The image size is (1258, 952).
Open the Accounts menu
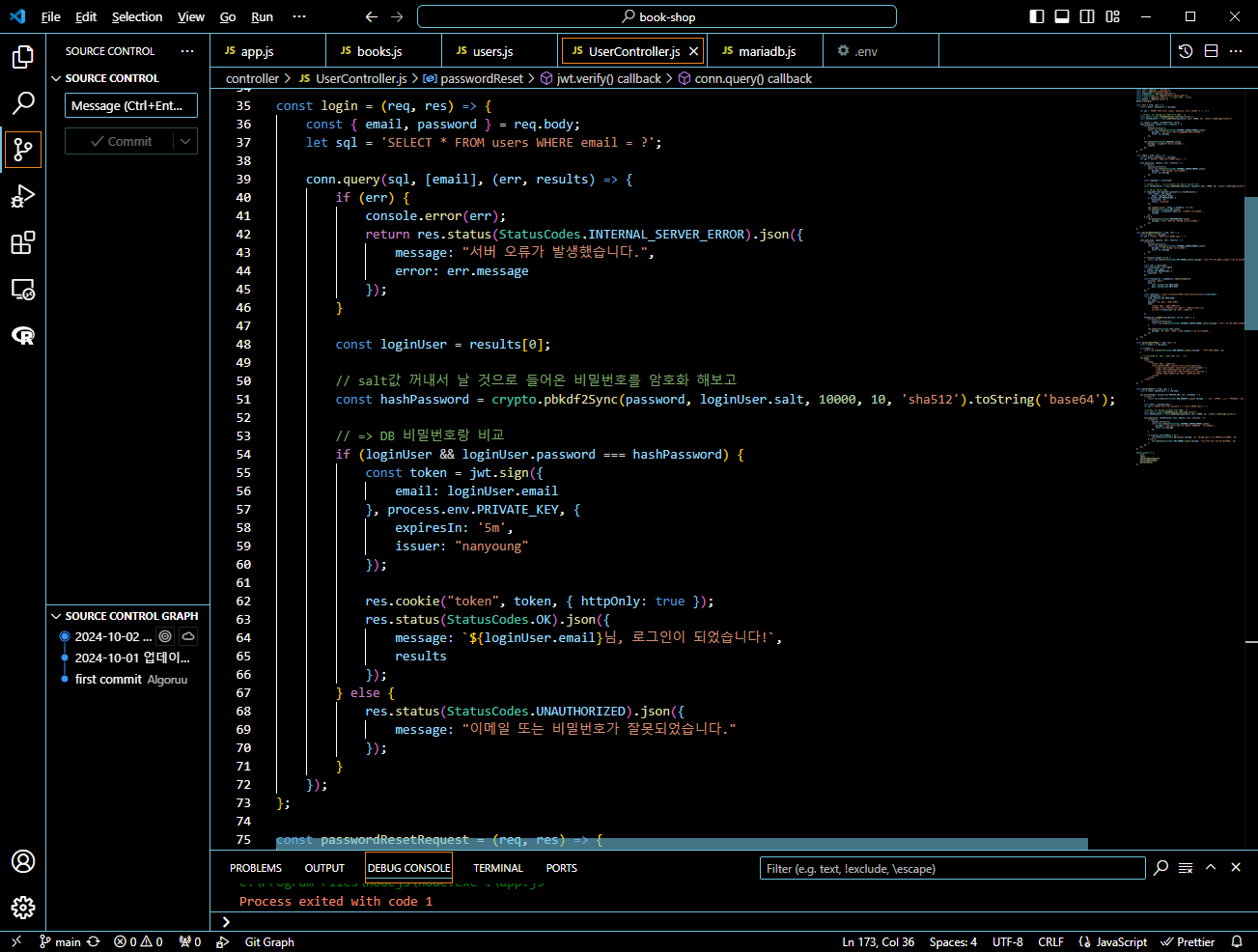pos(23,861)
